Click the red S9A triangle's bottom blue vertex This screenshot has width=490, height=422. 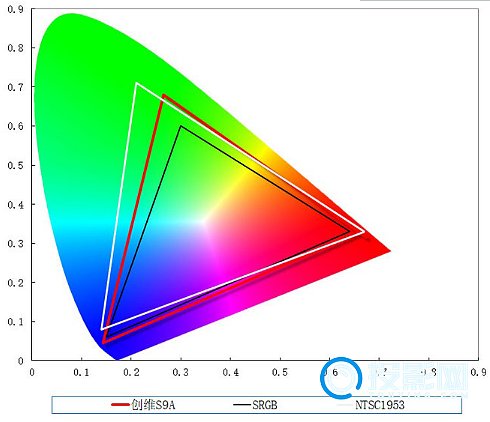tap(104, 342)
